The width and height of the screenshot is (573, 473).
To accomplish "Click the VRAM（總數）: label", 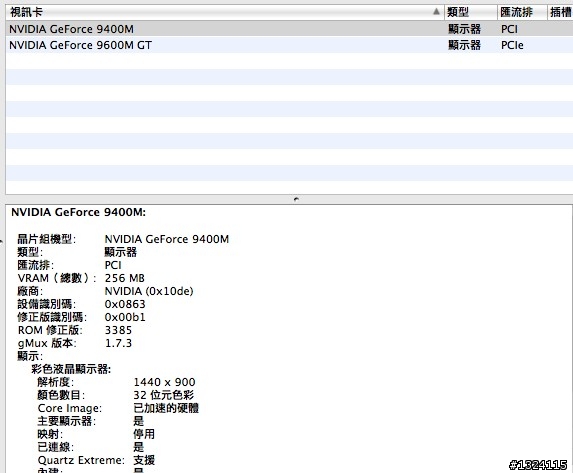I will tap(57, 278).
